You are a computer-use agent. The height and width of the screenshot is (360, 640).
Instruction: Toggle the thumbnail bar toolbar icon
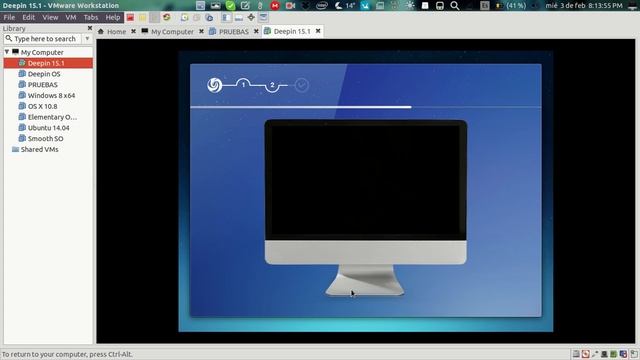tap(239, 18)
